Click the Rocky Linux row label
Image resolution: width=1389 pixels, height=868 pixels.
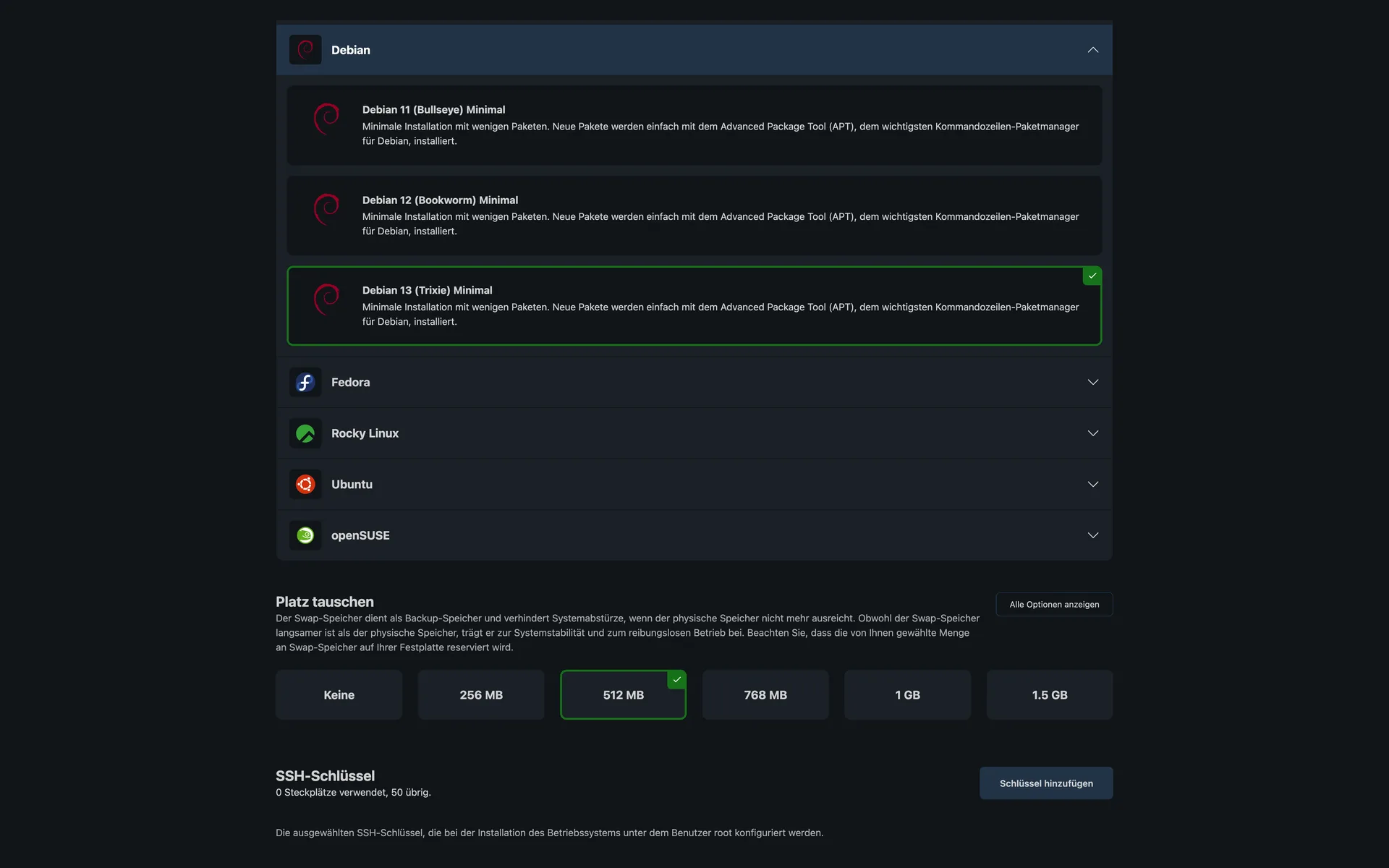[x=365, y=433]
